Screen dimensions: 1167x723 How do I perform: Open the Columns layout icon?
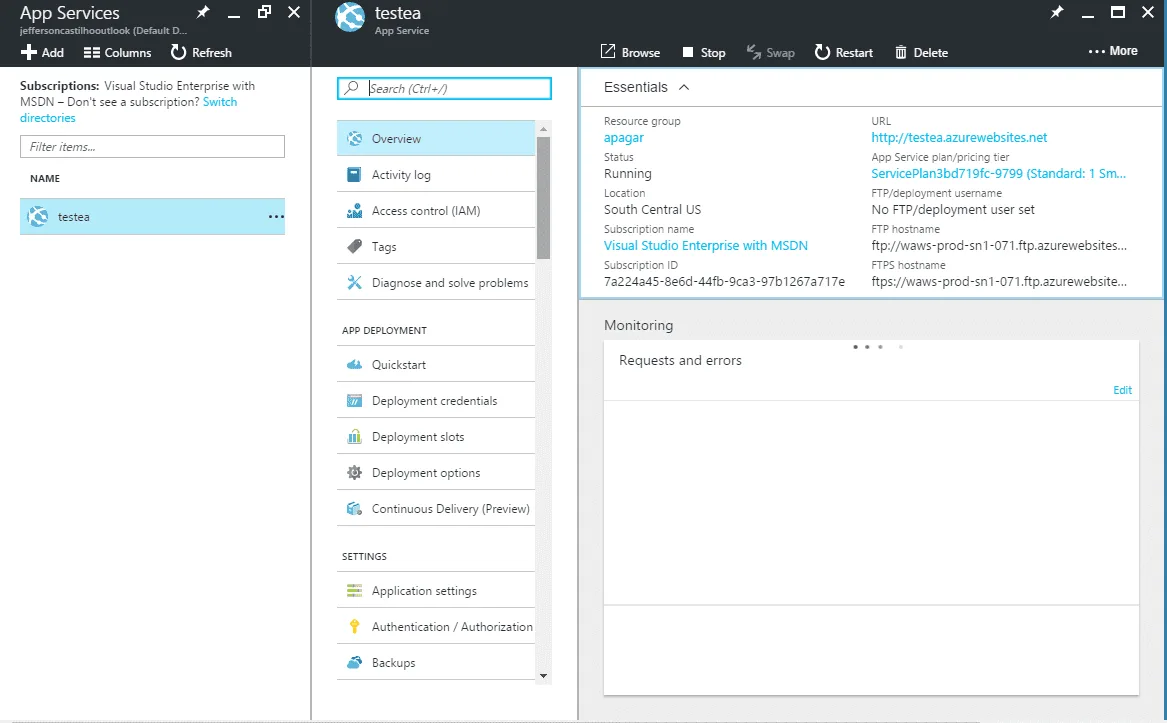(92, 53)
